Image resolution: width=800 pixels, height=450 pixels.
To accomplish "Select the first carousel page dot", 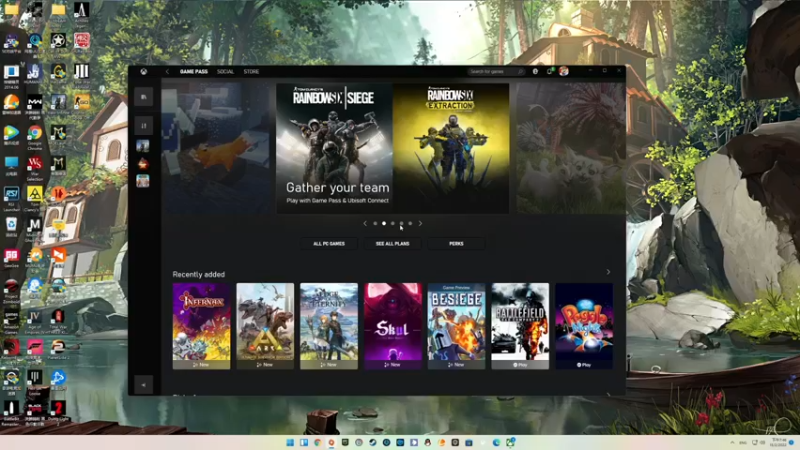I will click(x=375, y=223).
